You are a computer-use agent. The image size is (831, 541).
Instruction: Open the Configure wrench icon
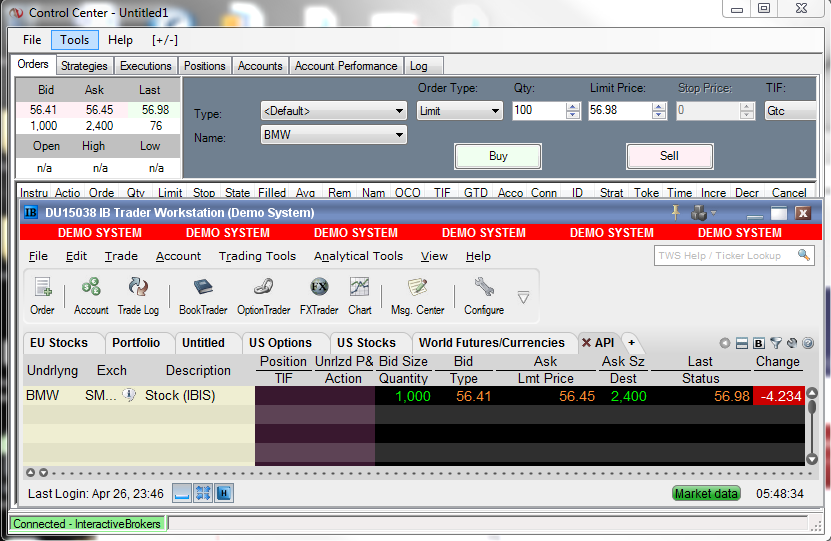pyautogui.click(x=484, y=296)
